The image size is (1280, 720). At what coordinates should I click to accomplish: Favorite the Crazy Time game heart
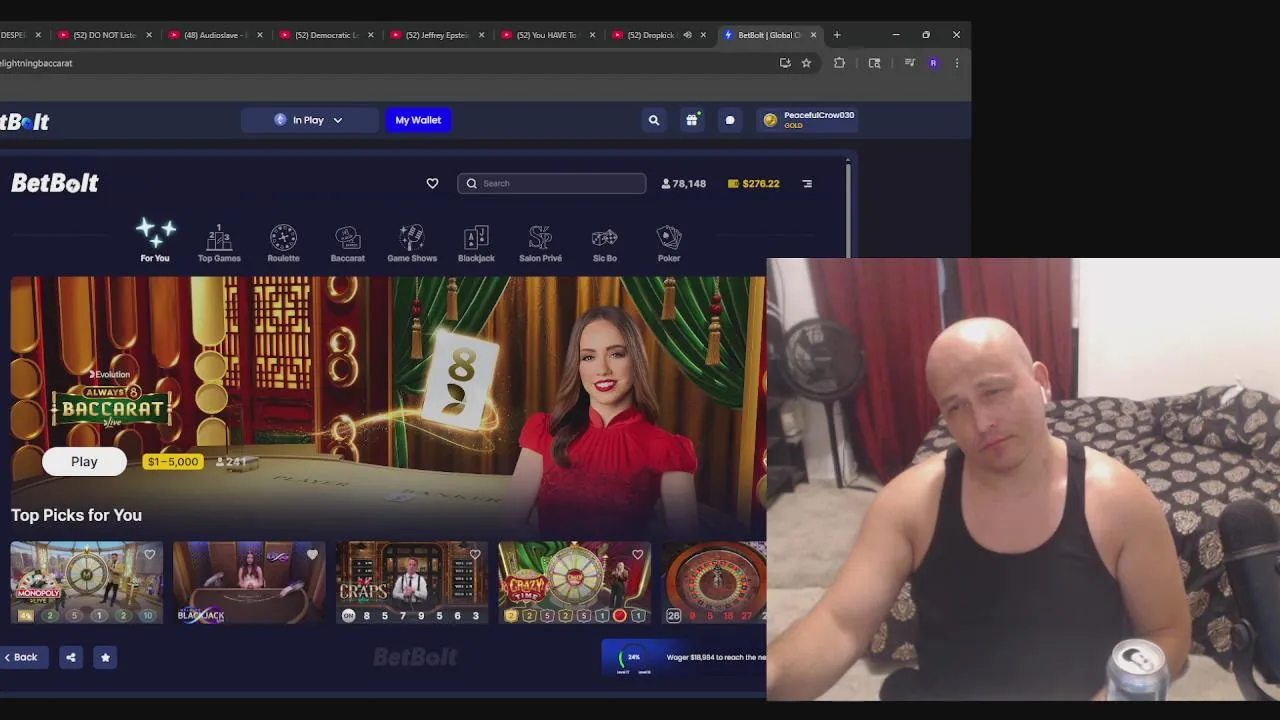pyautogui.click(x=638, y=554)
